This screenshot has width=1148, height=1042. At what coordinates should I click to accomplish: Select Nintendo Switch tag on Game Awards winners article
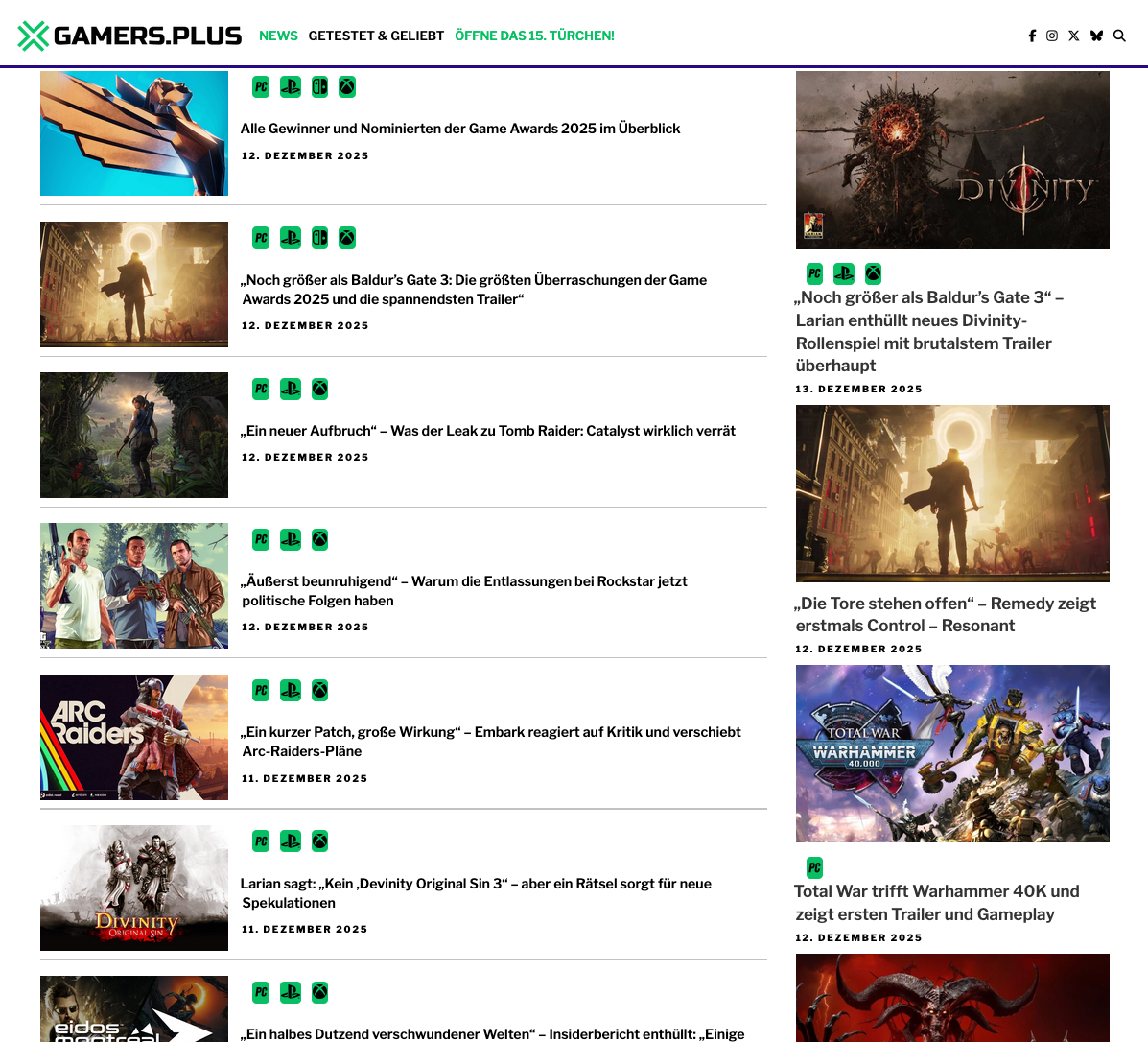pos(319,87)
